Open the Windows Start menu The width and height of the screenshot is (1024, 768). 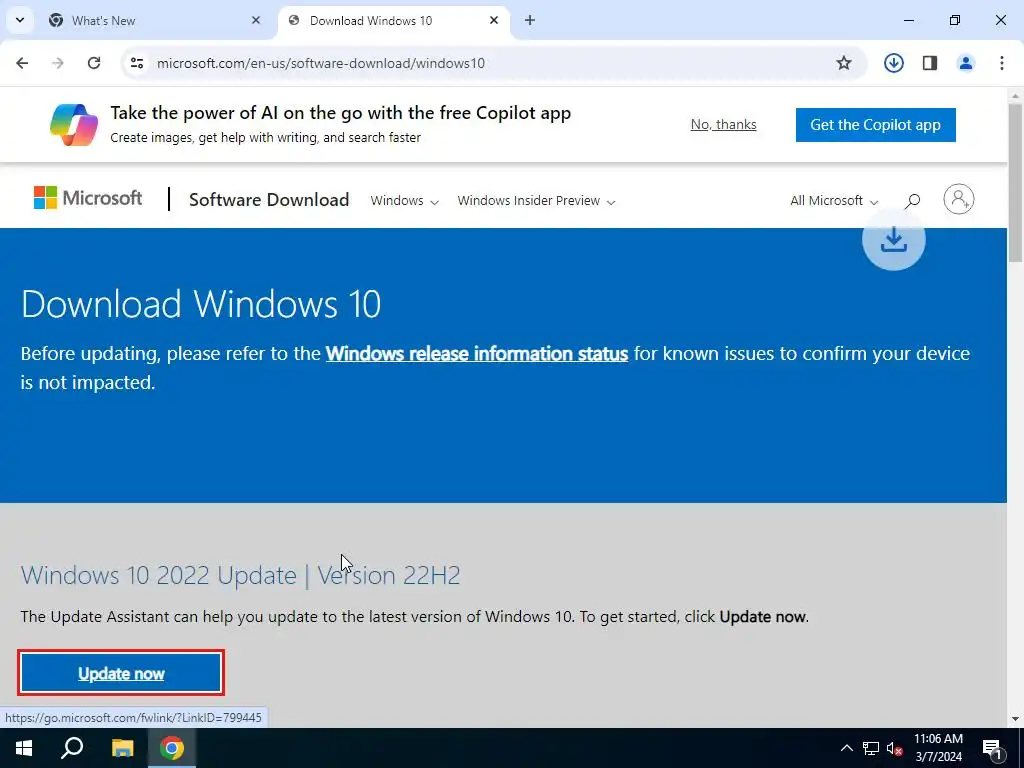tap(24, 748)
